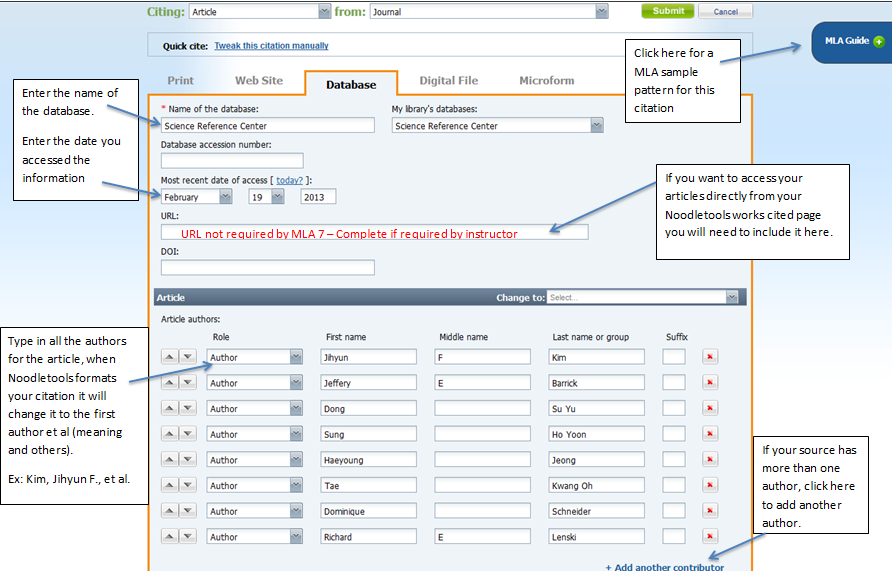
Task: Remove author Schneider row
Action: [x=710, y=511]
